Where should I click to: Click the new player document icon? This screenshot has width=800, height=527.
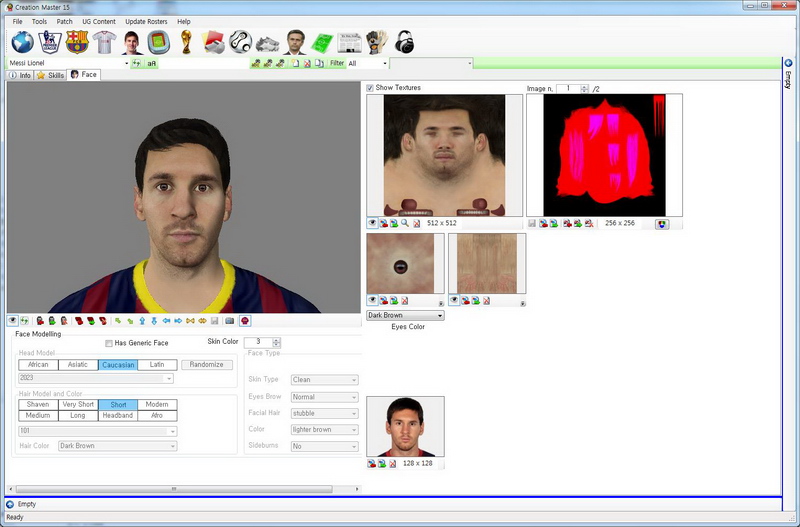pos(295,63)
